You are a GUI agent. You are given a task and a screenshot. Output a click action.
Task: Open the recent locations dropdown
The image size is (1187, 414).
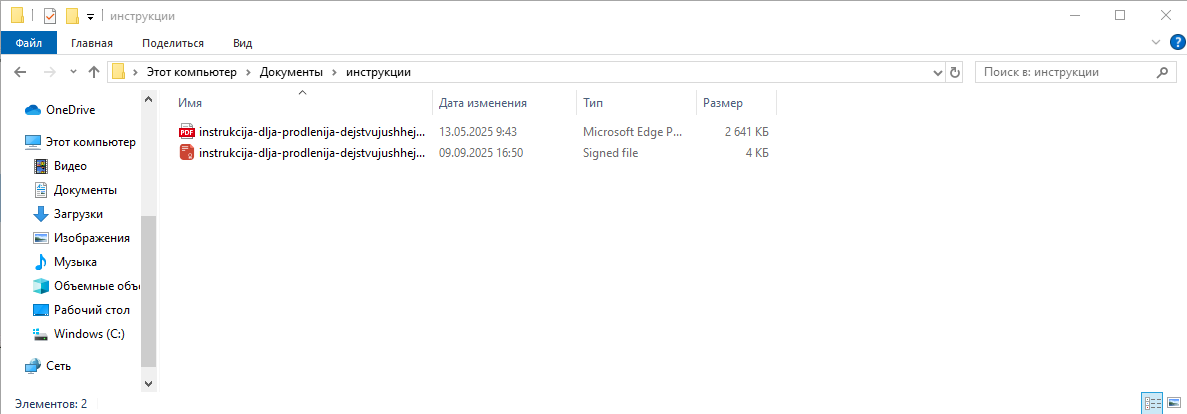click(x=73, y=72)
